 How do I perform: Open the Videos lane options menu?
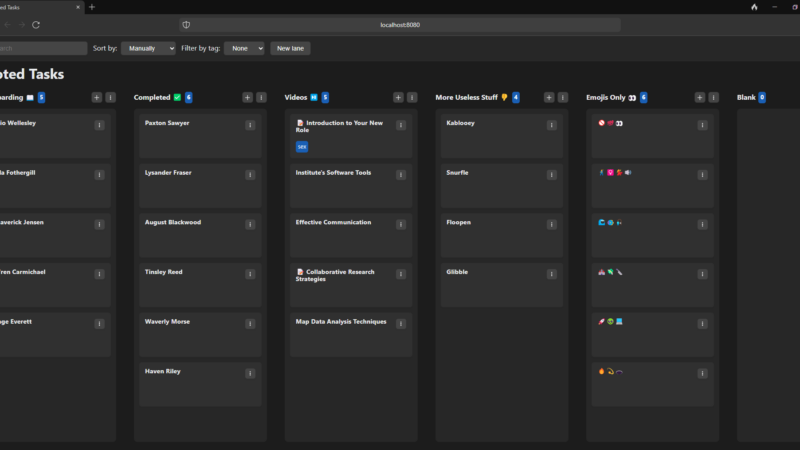[411, 97]
